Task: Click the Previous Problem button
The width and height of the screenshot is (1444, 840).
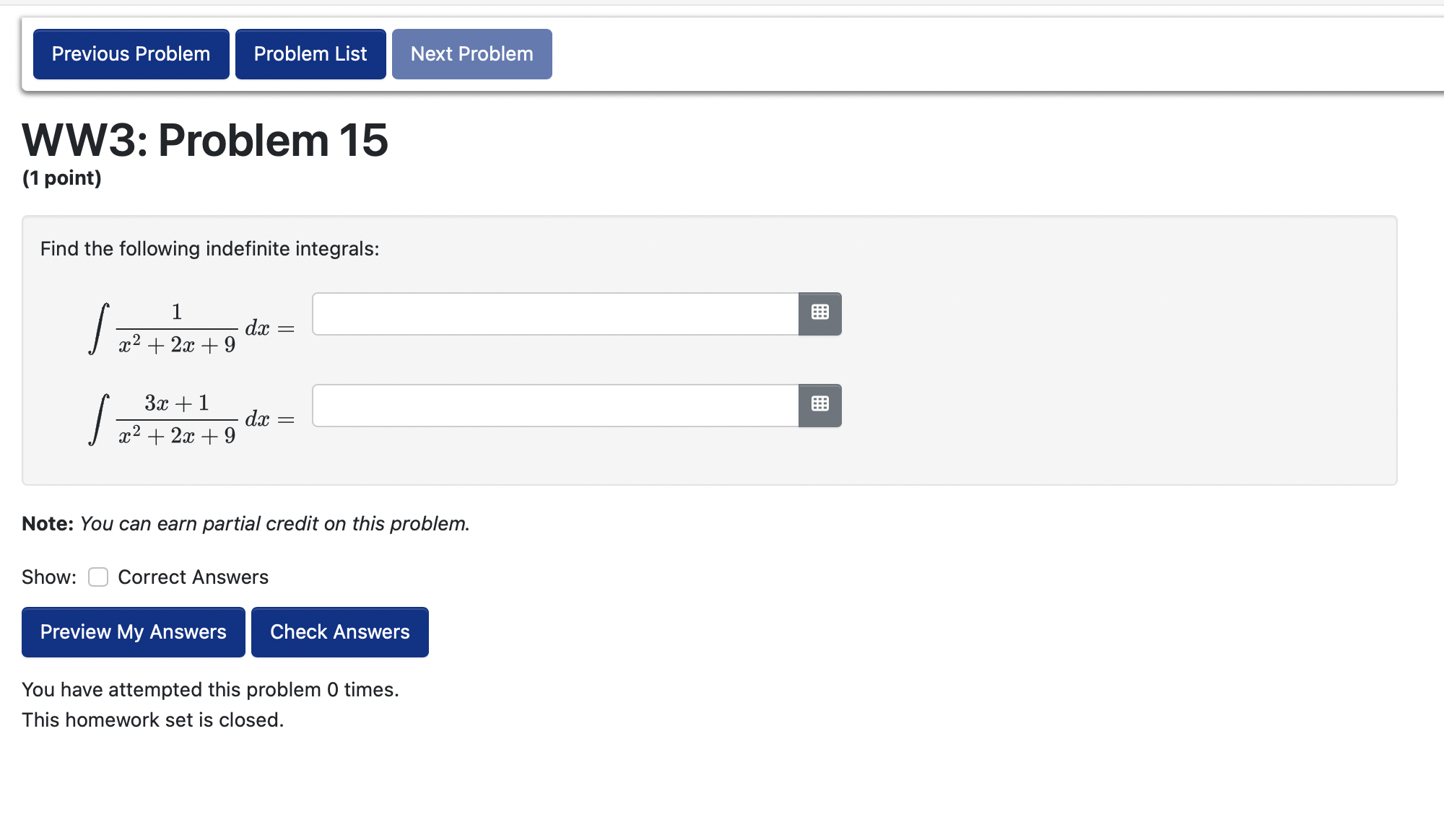Action: click(130, 53)
